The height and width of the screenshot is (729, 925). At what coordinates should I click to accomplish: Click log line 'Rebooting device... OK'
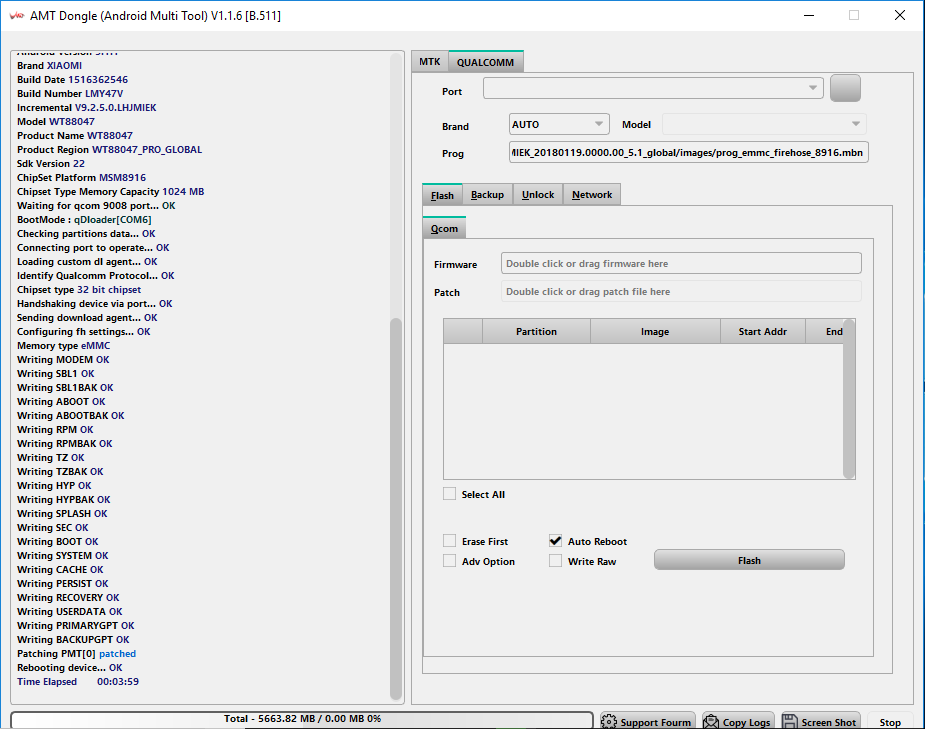pos(70,668)
